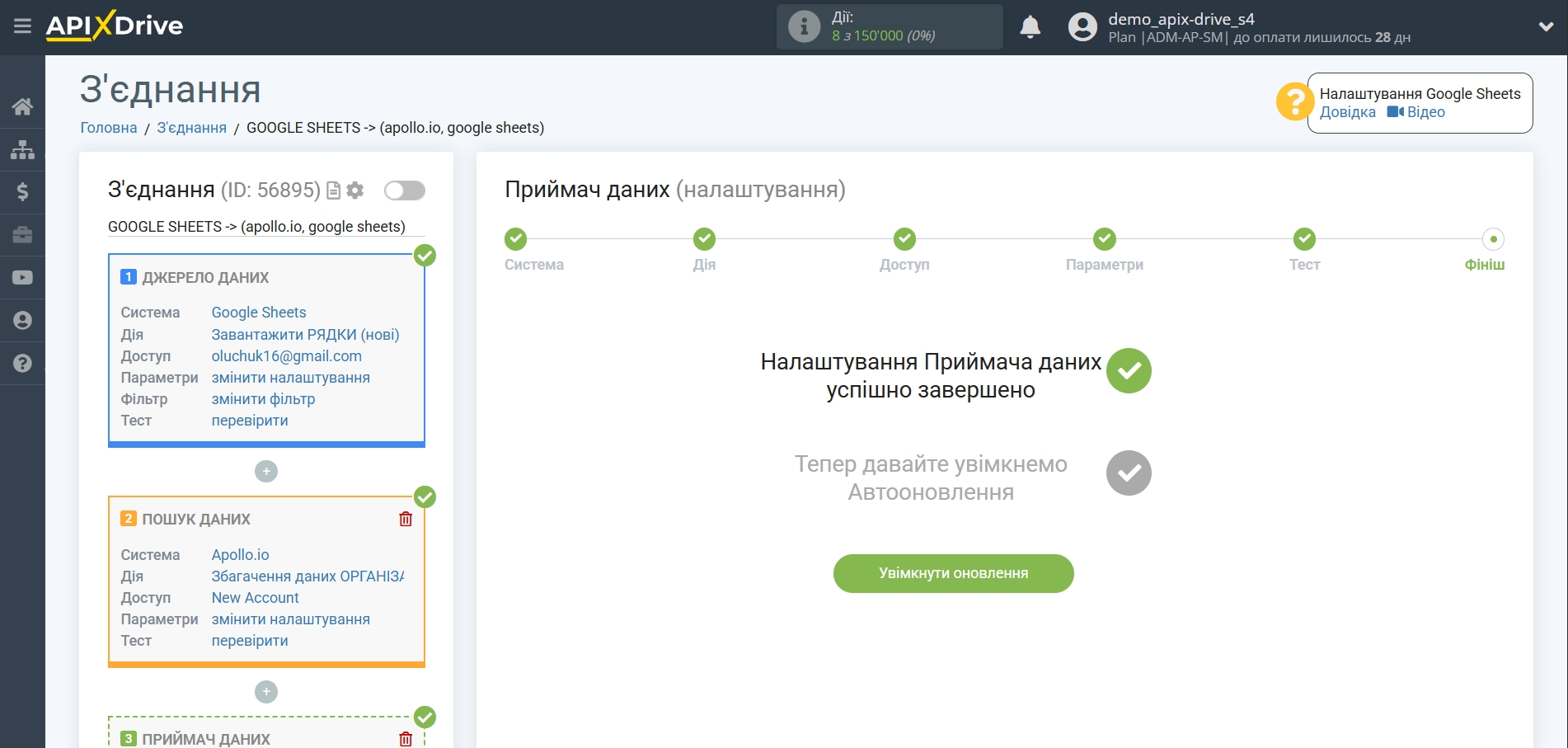1568x748 pixels.
Task: Click the ApiX-Drive logo
Action: (115, 26)
